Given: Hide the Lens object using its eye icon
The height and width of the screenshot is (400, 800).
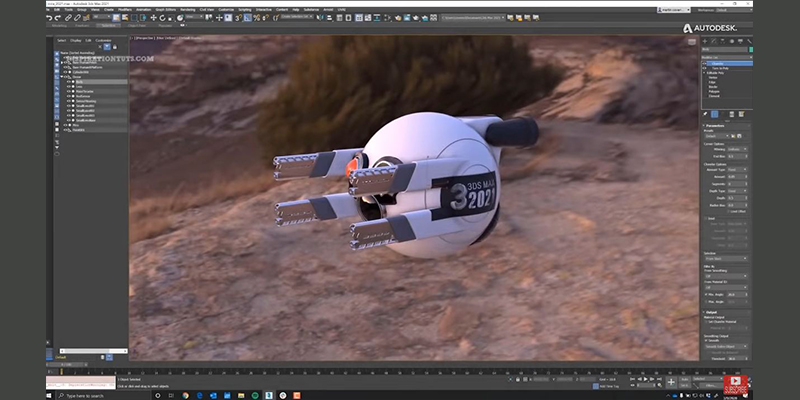Looking at the screenshot, I should click(x=68, y=87).
